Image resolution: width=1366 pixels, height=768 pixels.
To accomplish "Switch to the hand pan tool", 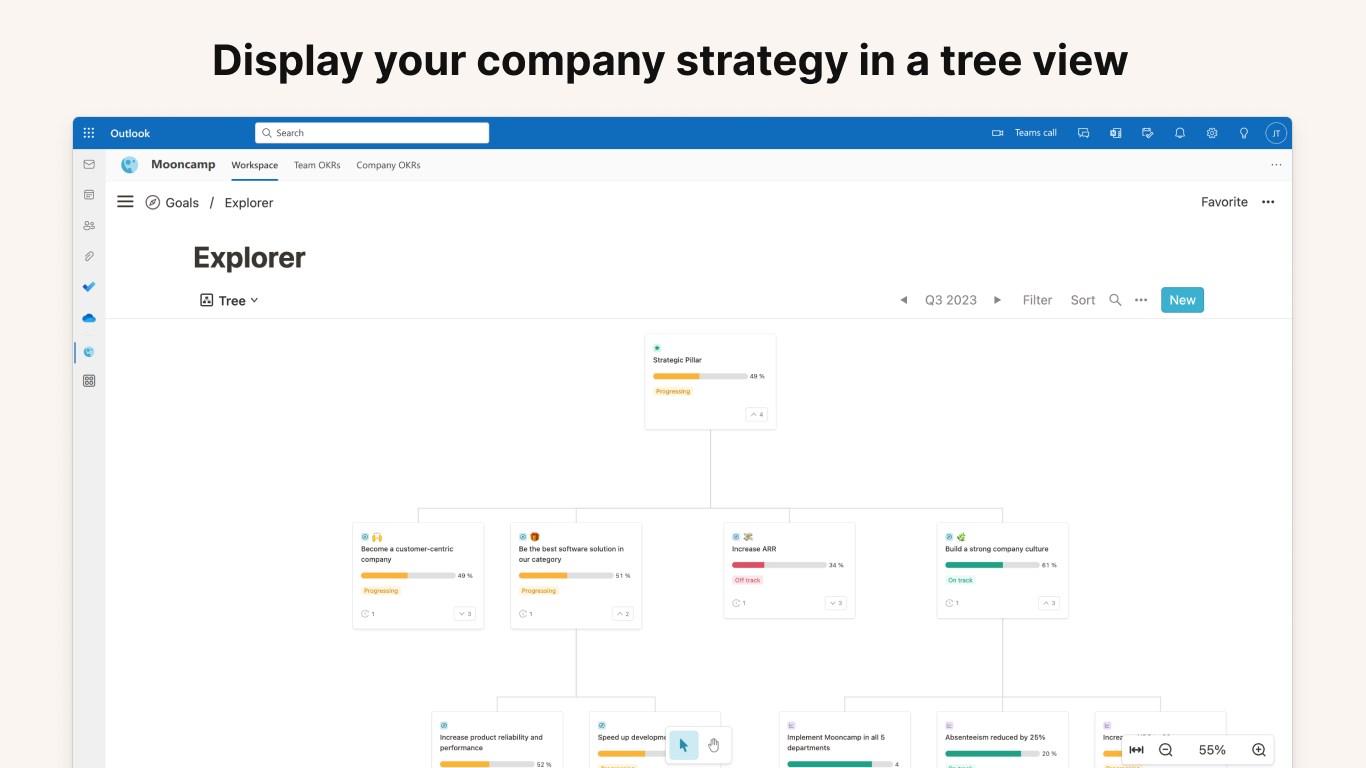I will coord(714,745).
